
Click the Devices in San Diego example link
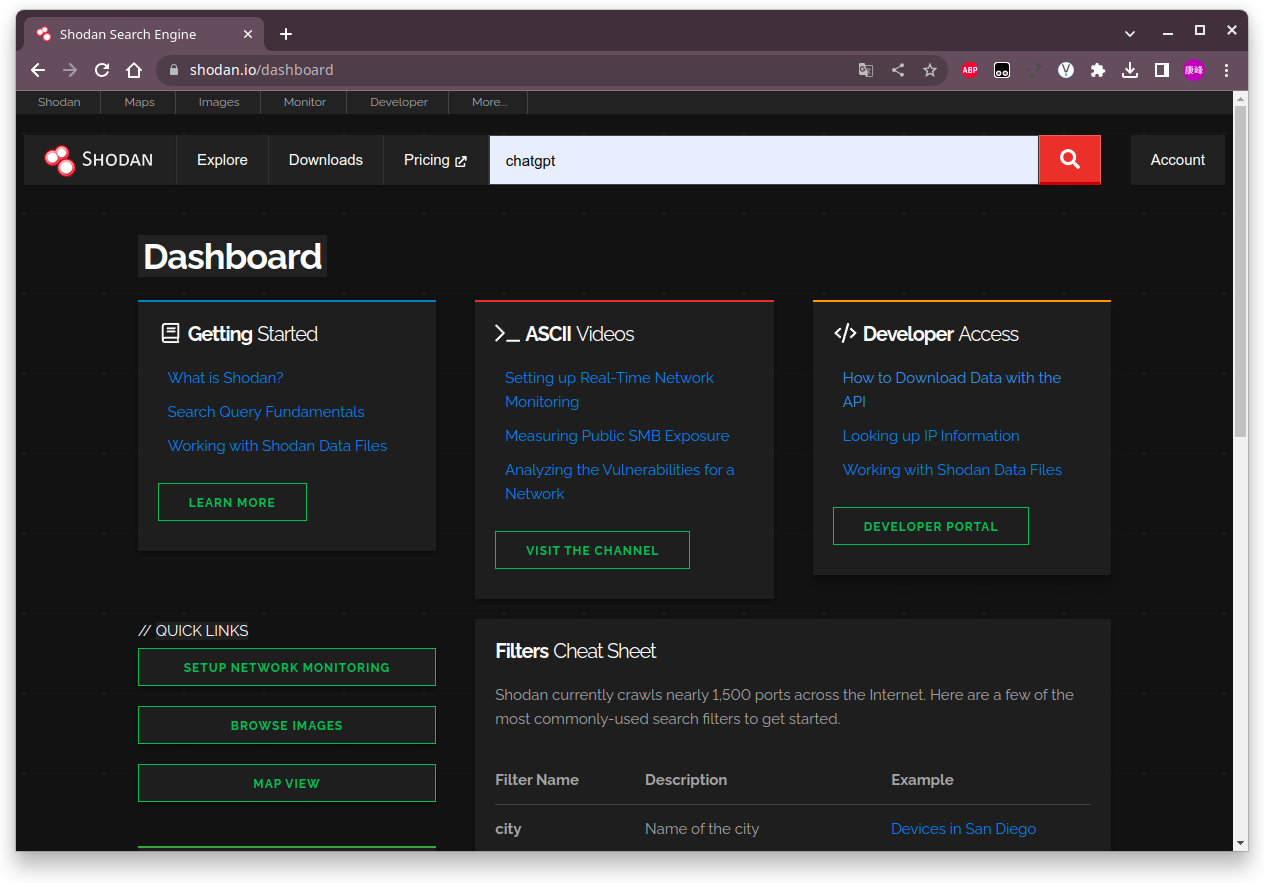coord(962,828)
